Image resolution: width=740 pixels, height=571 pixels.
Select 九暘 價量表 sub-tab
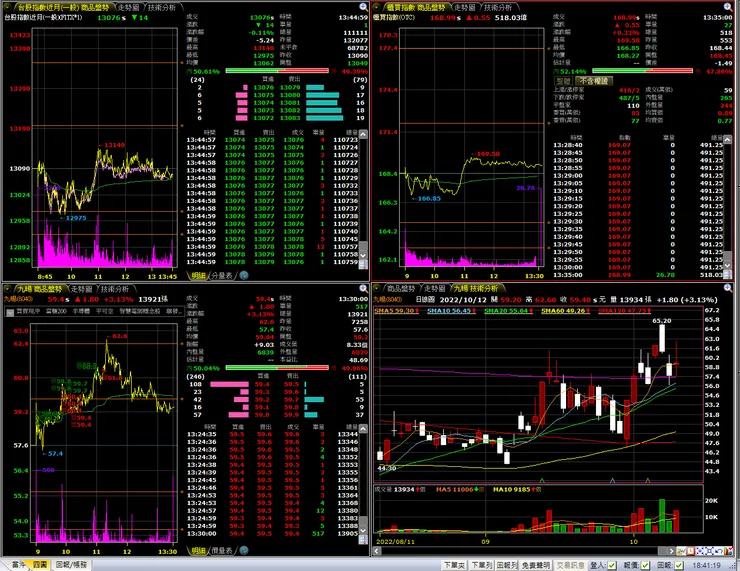(222, 550)
